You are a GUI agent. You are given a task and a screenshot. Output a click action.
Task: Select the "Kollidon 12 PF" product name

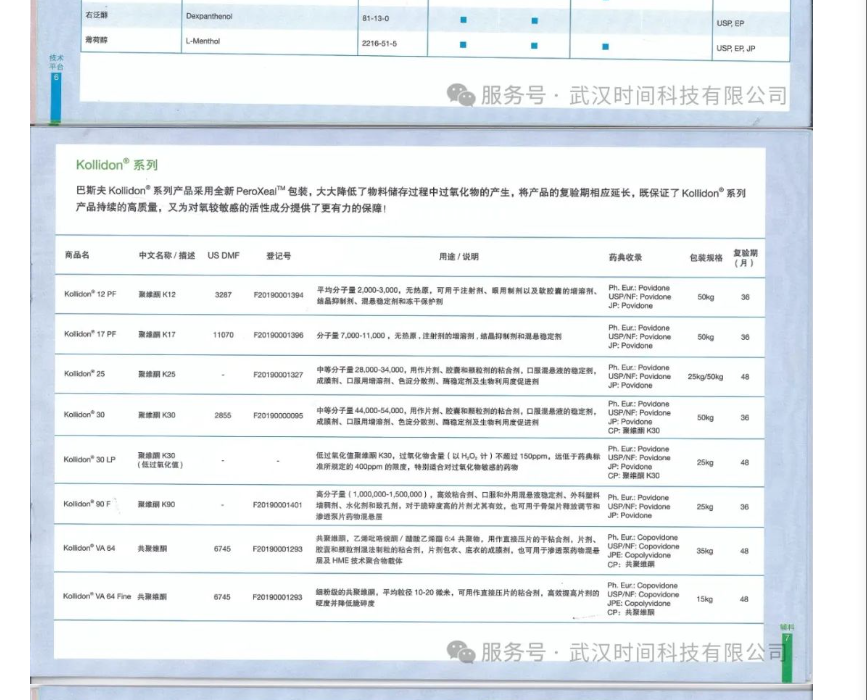pyautogui.click(x=90, y=294)
